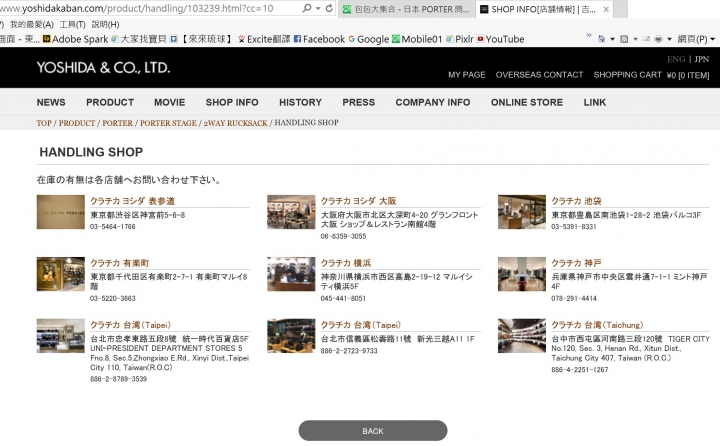Click the 池袋 shop thumbnail image
Viewport: 720px width, 446px height.
point(522,212)
